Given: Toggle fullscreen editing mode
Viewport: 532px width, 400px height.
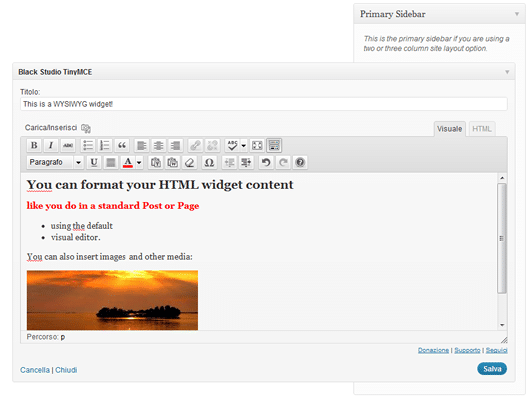Looking at the screenshot, I should pos(257,146).
